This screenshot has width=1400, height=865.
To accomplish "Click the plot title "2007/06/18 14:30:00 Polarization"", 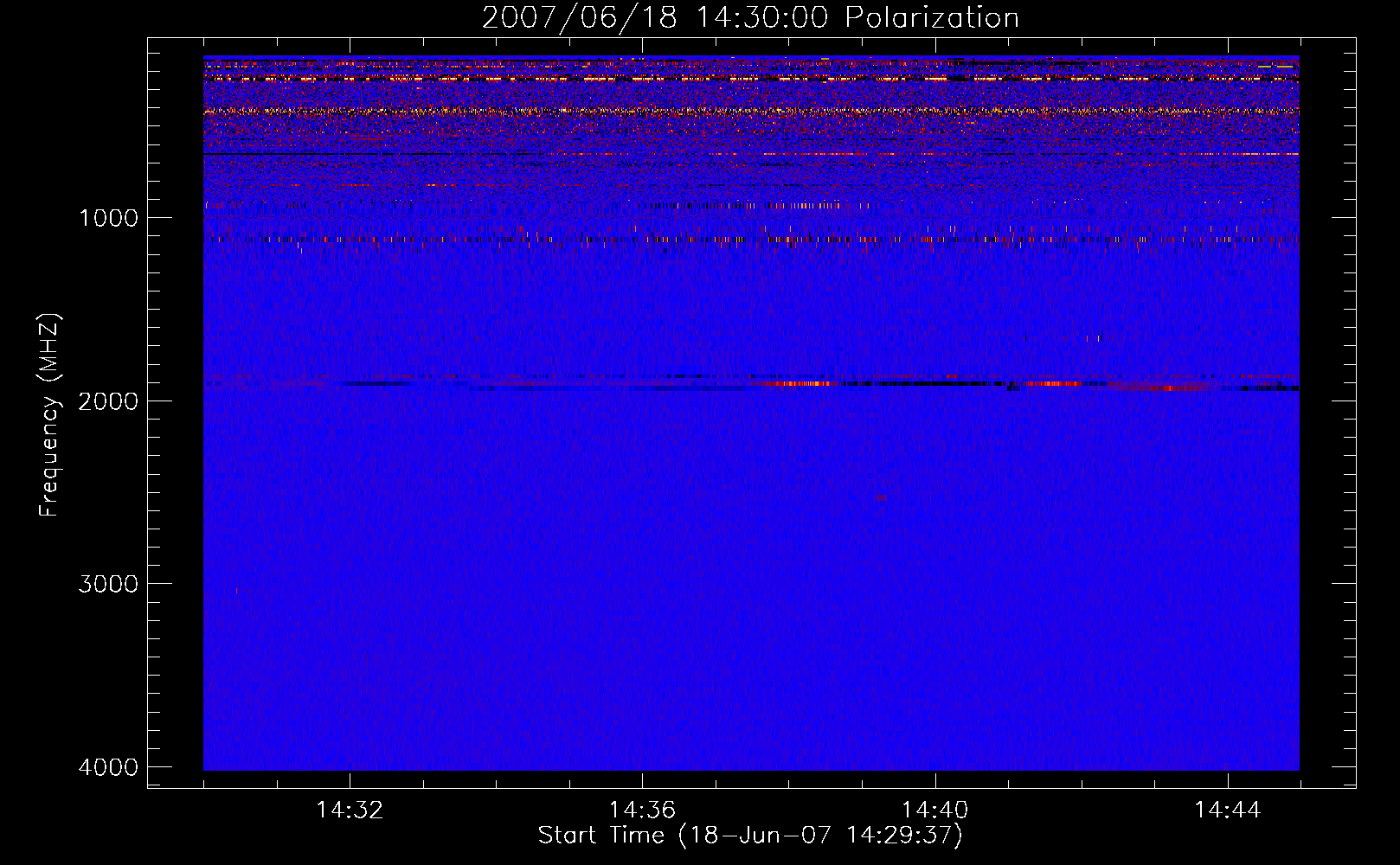I will tap(750, 17).
